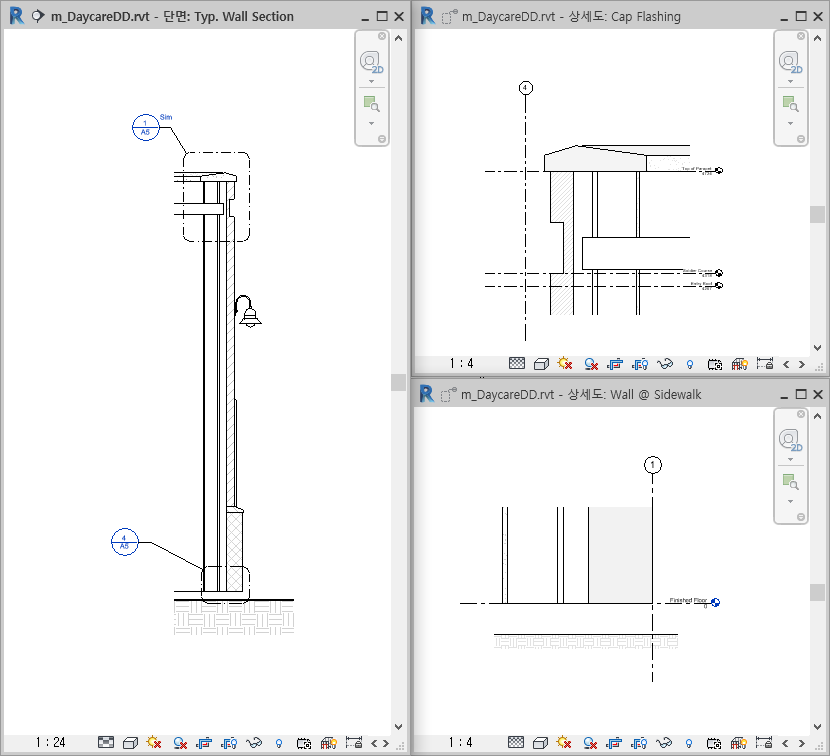830x756 pixels.
Task: Show crop region in Wall @ Sidewalk window
Action: [x=639, y=743]
